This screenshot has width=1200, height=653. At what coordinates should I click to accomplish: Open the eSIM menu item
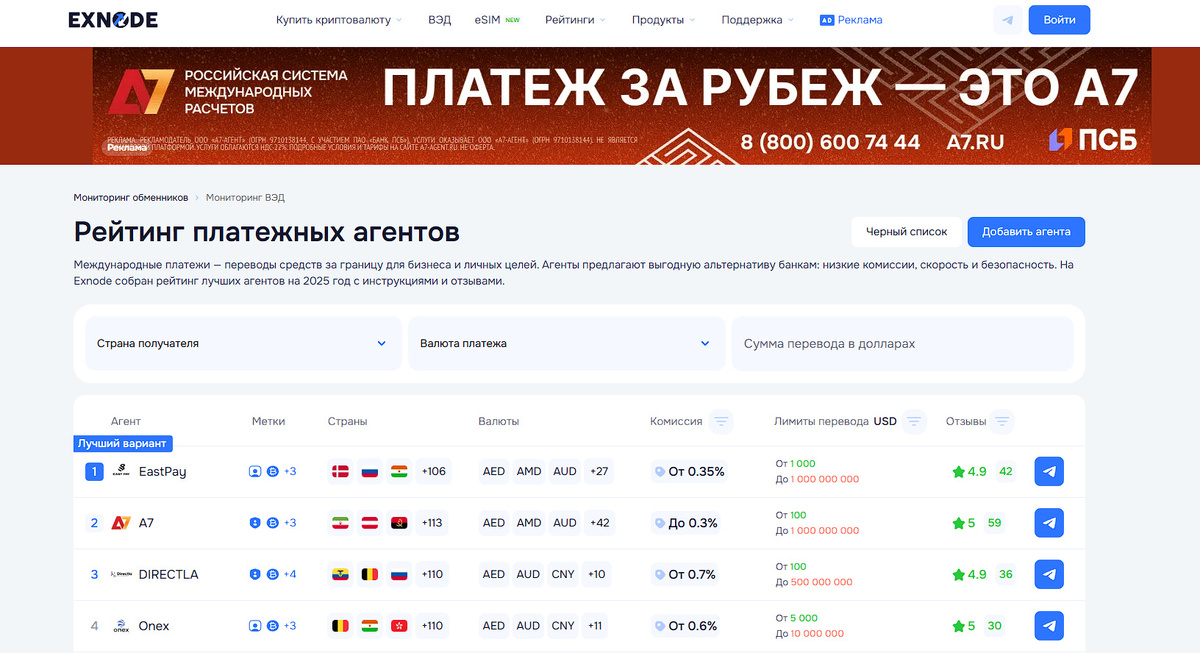pos(497,20)
